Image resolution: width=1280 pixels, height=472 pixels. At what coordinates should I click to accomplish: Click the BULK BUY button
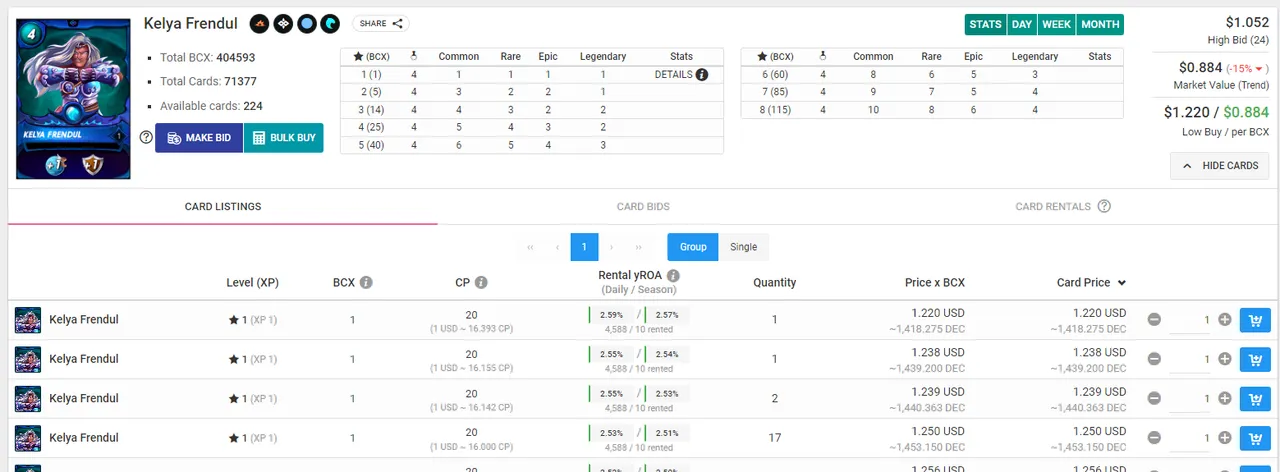284,137
